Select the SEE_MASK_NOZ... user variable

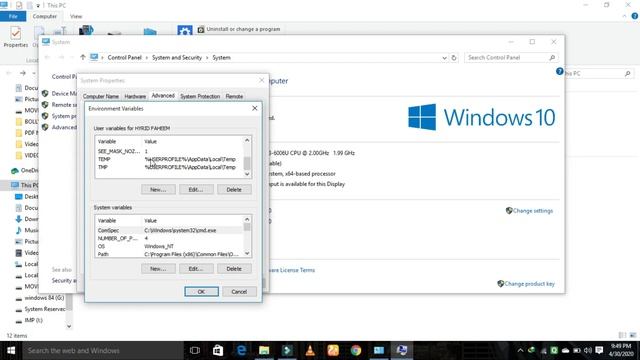tap(169, 151)
